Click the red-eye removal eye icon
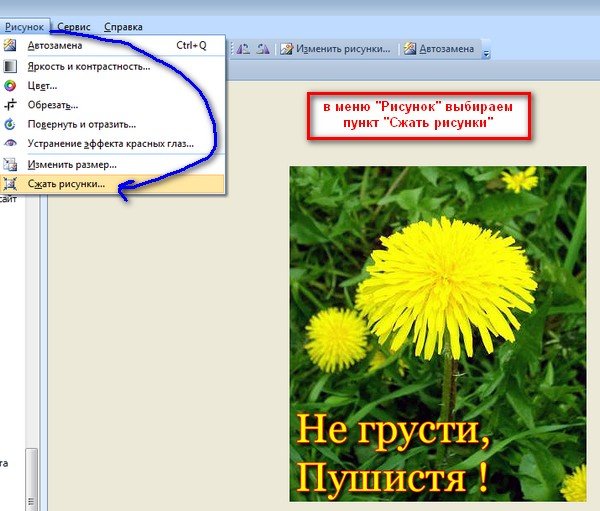 point(10,143)
